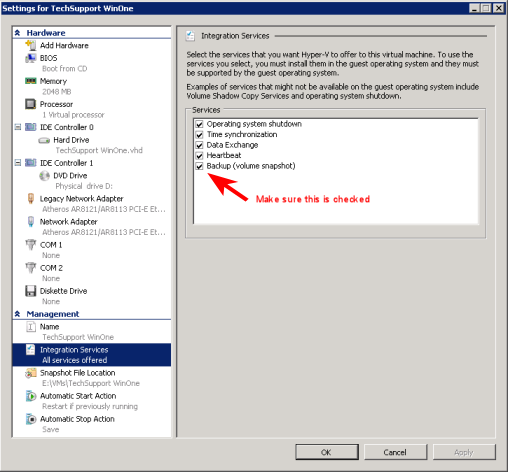Click the Legacy Network Adapter icon
The height and width of the screenshot is (472, 508).
(31, 198)
